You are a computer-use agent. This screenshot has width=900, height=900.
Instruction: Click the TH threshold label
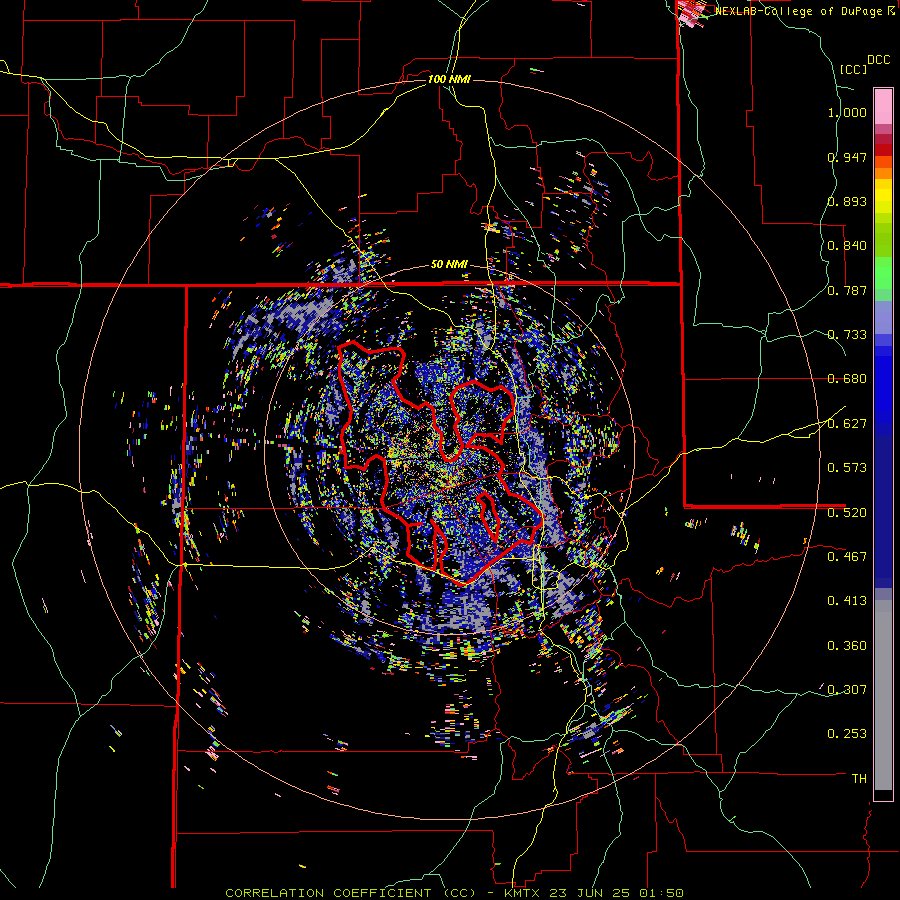(859, 778)
